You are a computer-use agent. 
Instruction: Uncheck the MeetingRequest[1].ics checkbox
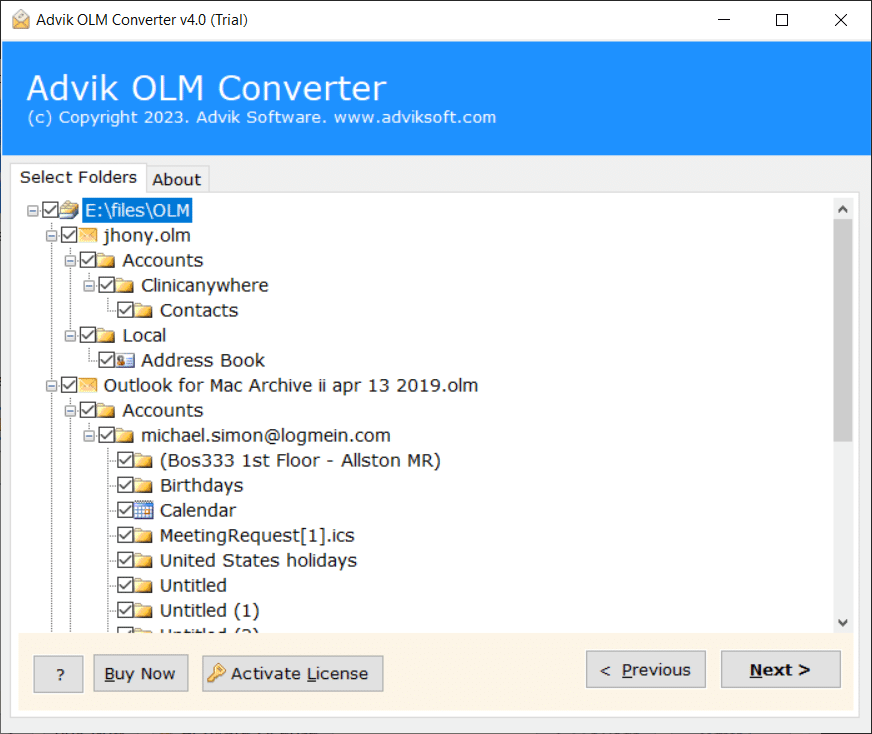coord(125,535)
